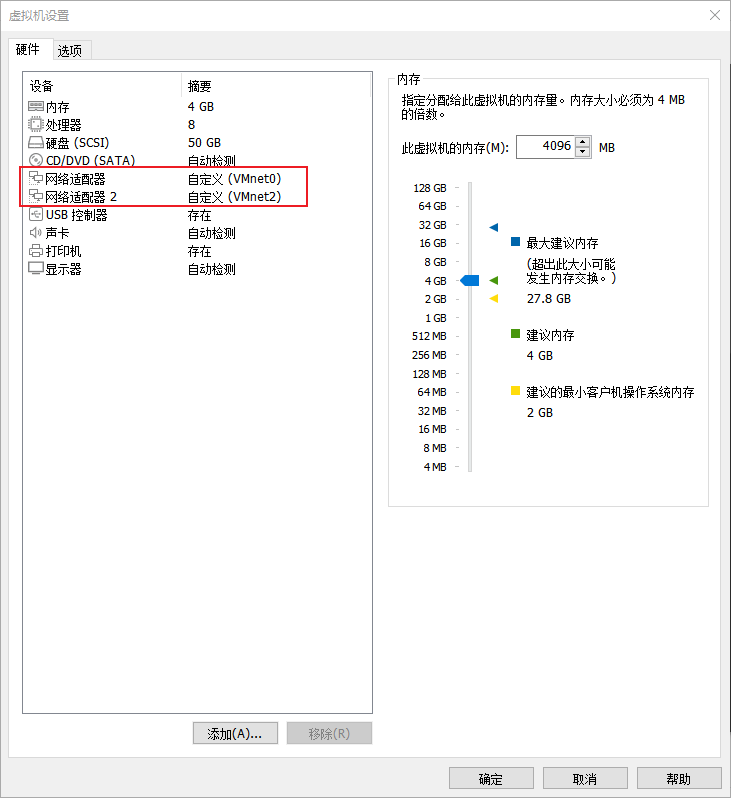Click the 取消 button
Viewport: 731px width, 798px height.
point(584,779)
